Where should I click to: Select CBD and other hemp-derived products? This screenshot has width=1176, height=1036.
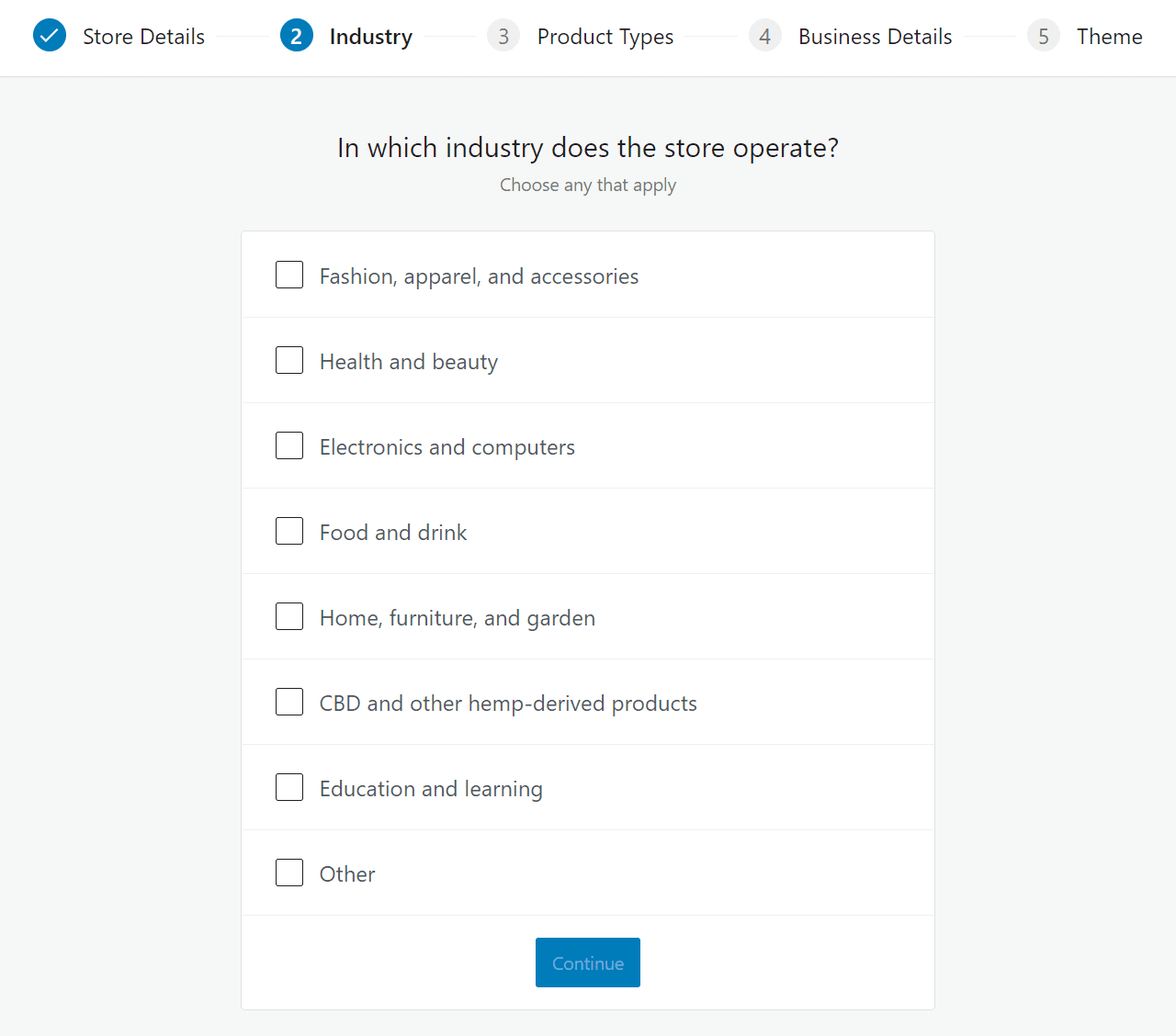coord(289,702)
